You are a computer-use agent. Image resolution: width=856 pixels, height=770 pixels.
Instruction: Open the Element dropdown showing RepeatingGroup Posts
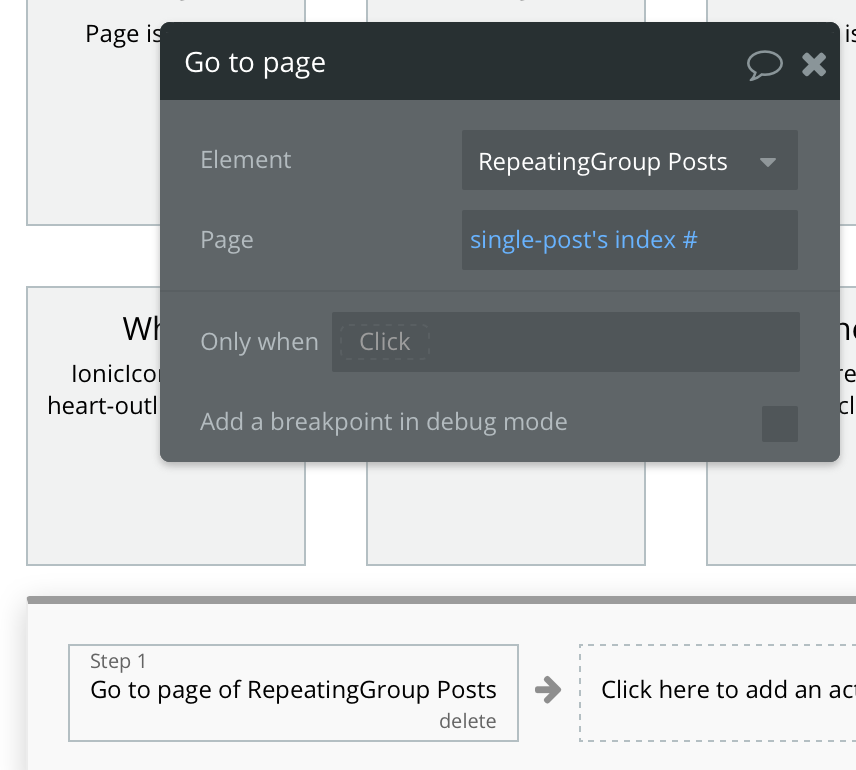pos(629,161)
